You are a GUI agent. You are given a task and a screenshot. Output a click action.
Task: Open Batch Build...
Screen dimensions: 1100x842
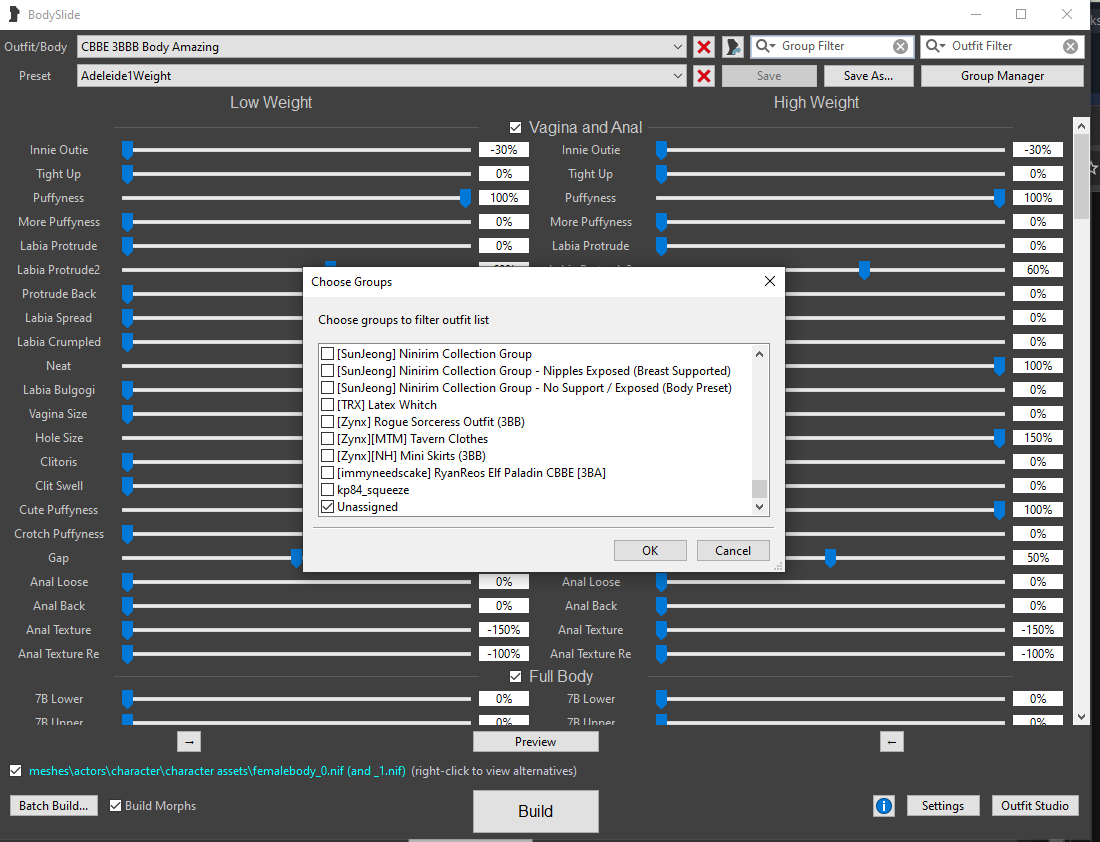click(53, 806)
